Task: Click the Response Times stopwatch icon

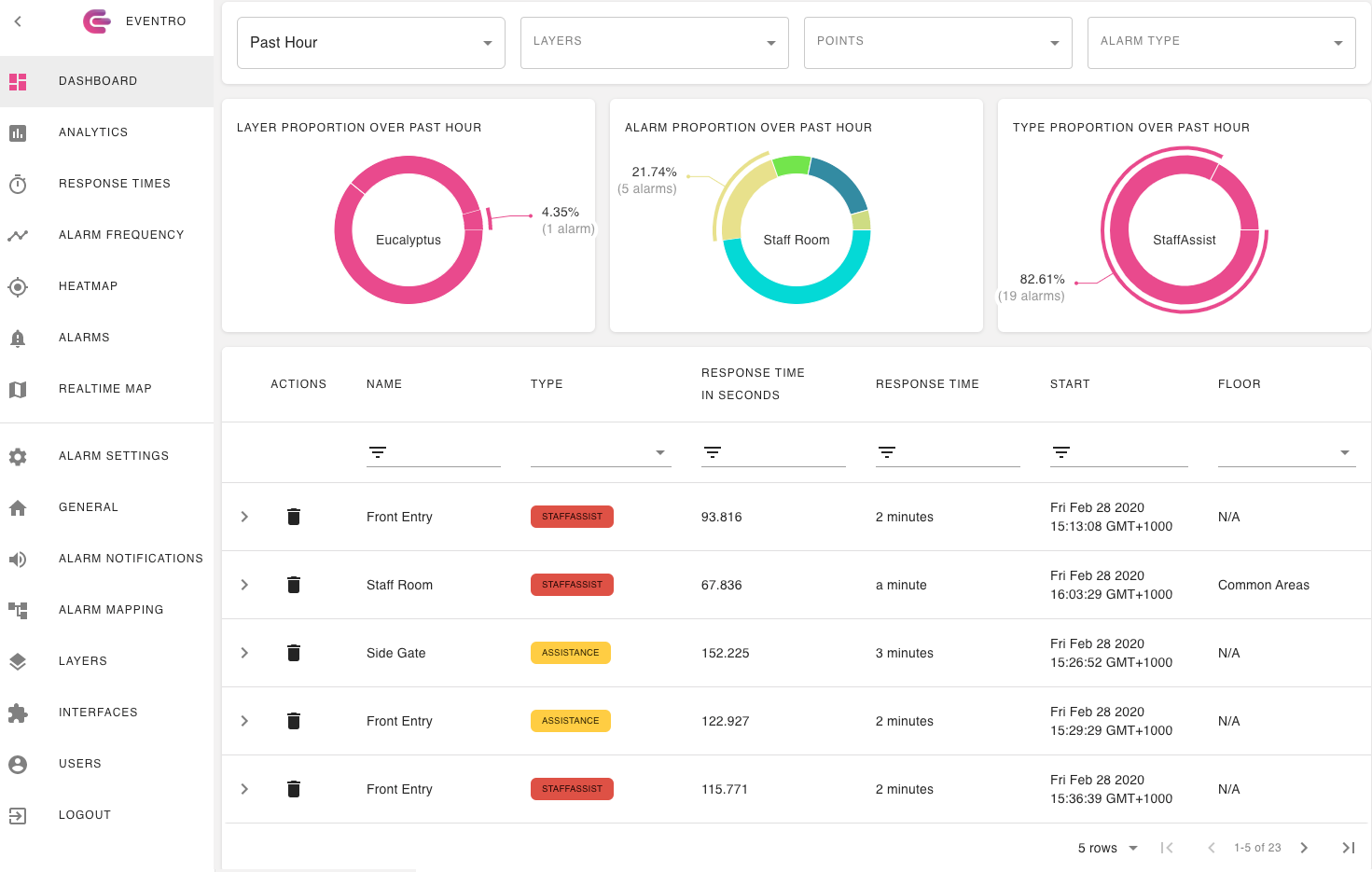Action: coord(18,184)
